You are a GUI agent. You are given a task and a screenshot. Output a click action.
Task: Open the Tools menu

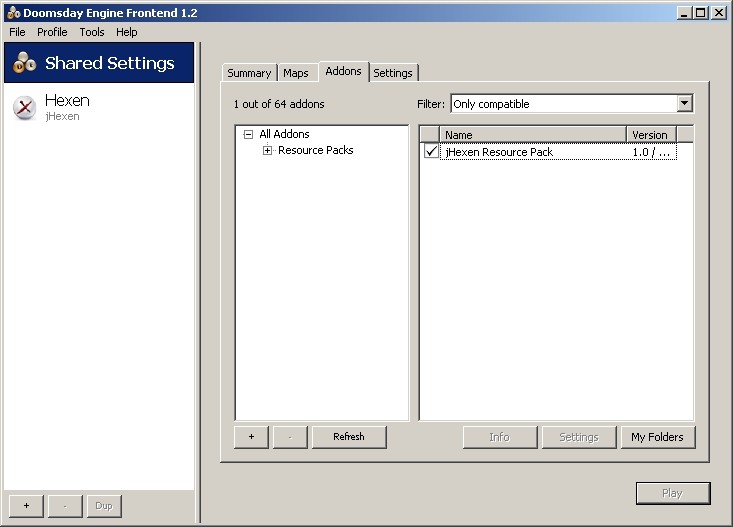[92, 32]
